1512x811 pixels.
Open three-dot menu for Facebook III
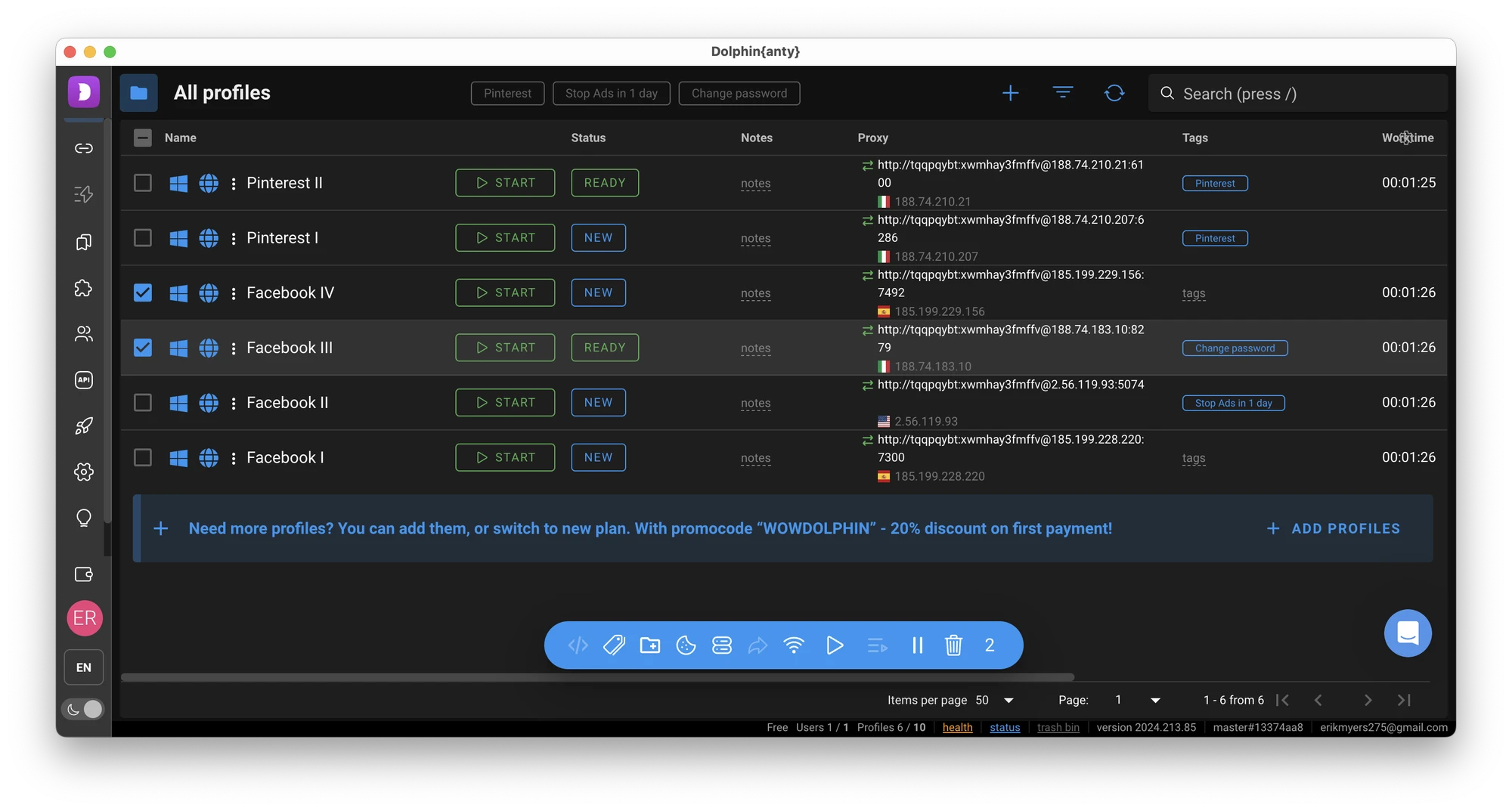234,348
